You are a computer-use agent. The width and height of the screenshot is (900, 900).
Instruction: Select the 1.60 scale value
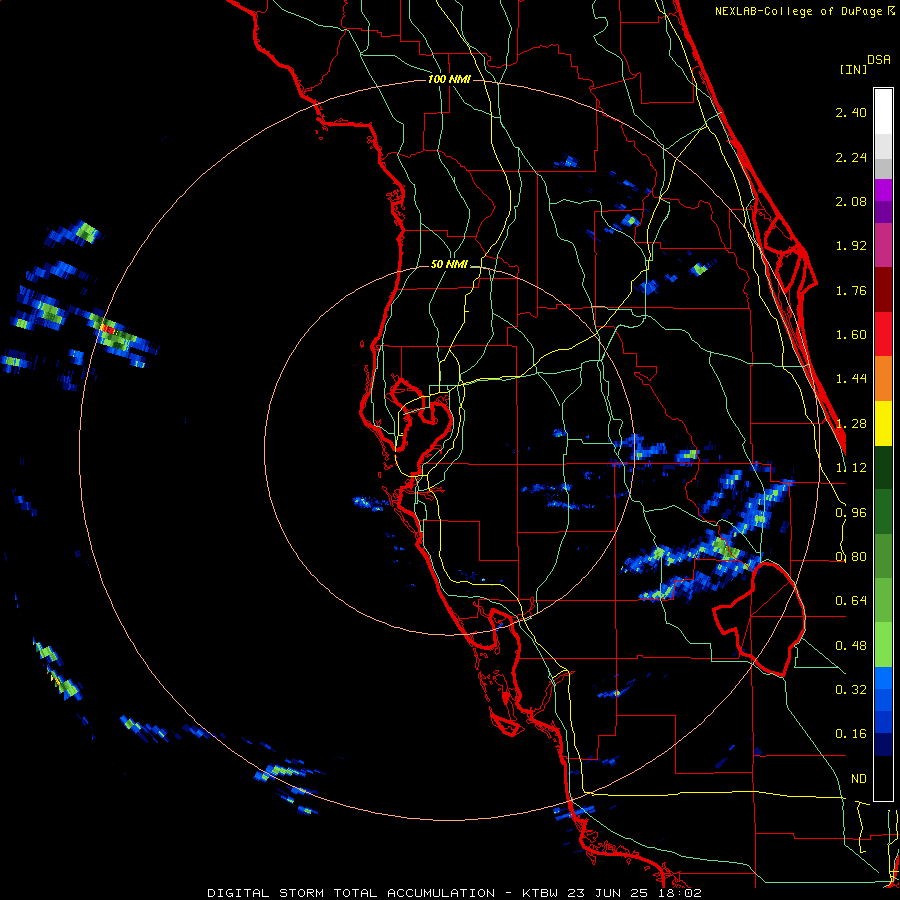[x=851, y=335]
